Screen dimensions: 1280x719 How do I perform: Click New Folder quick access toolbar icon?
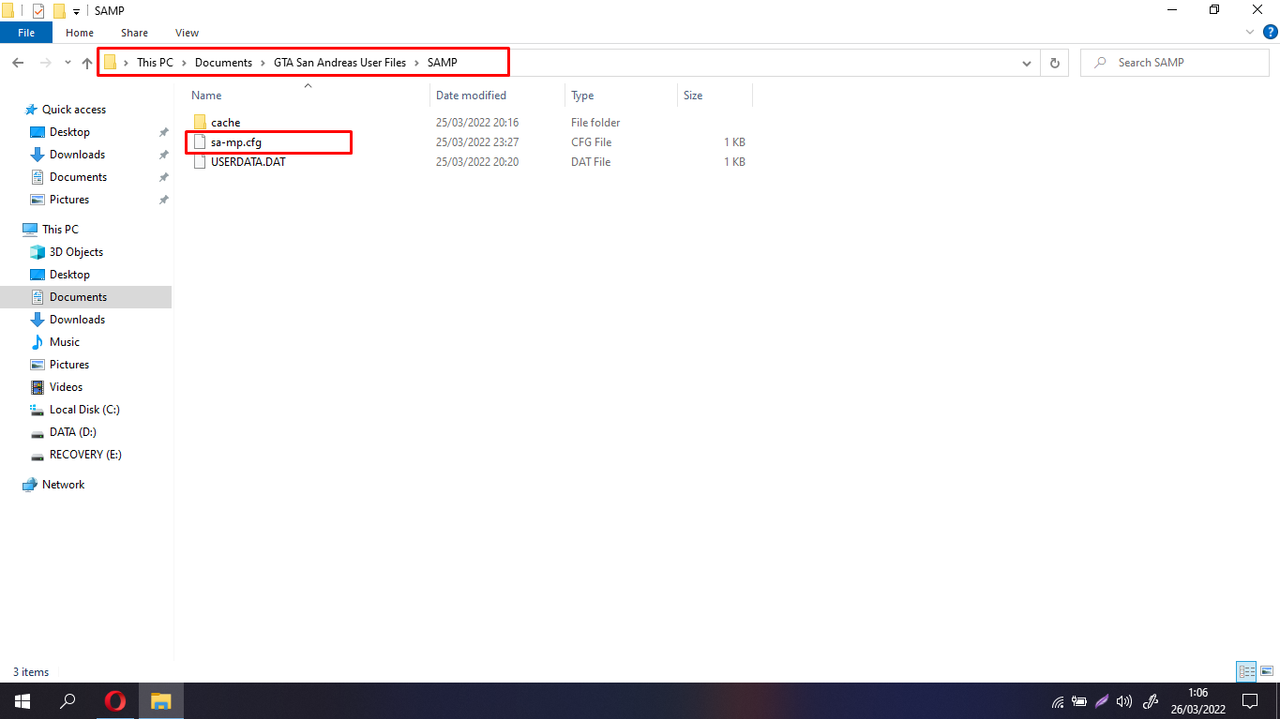[x=59, y=11]
